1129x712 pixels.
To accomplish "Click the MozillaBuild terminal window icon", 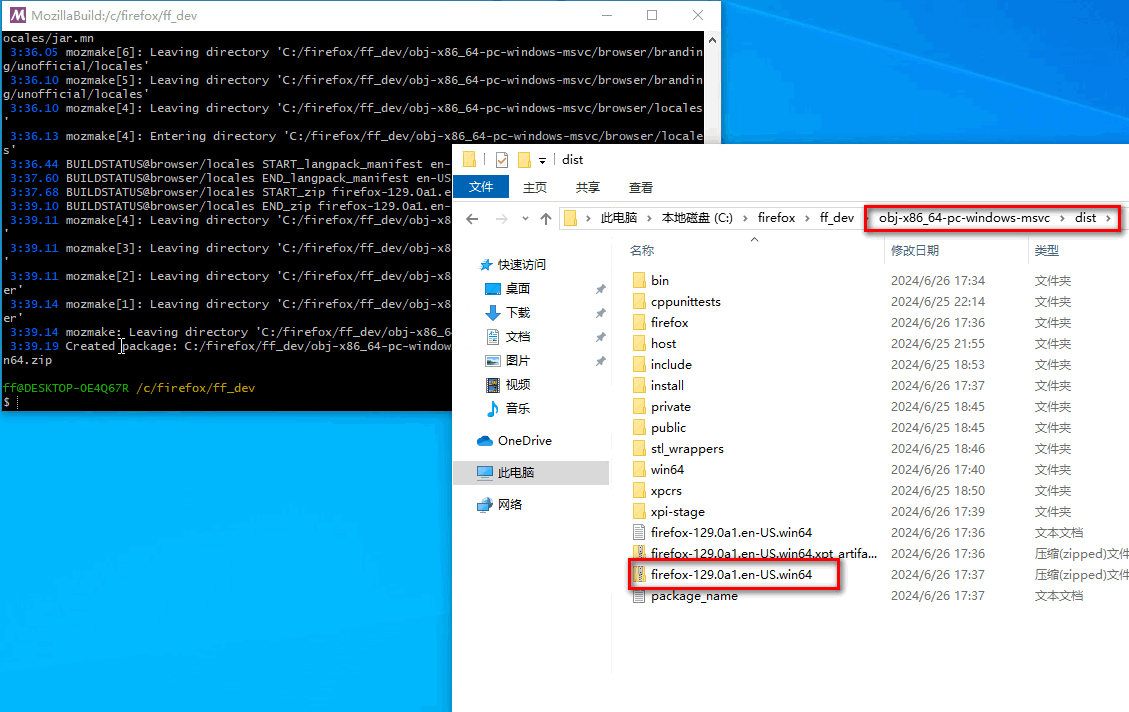I will pyautogui.click(x=17, y=15).
